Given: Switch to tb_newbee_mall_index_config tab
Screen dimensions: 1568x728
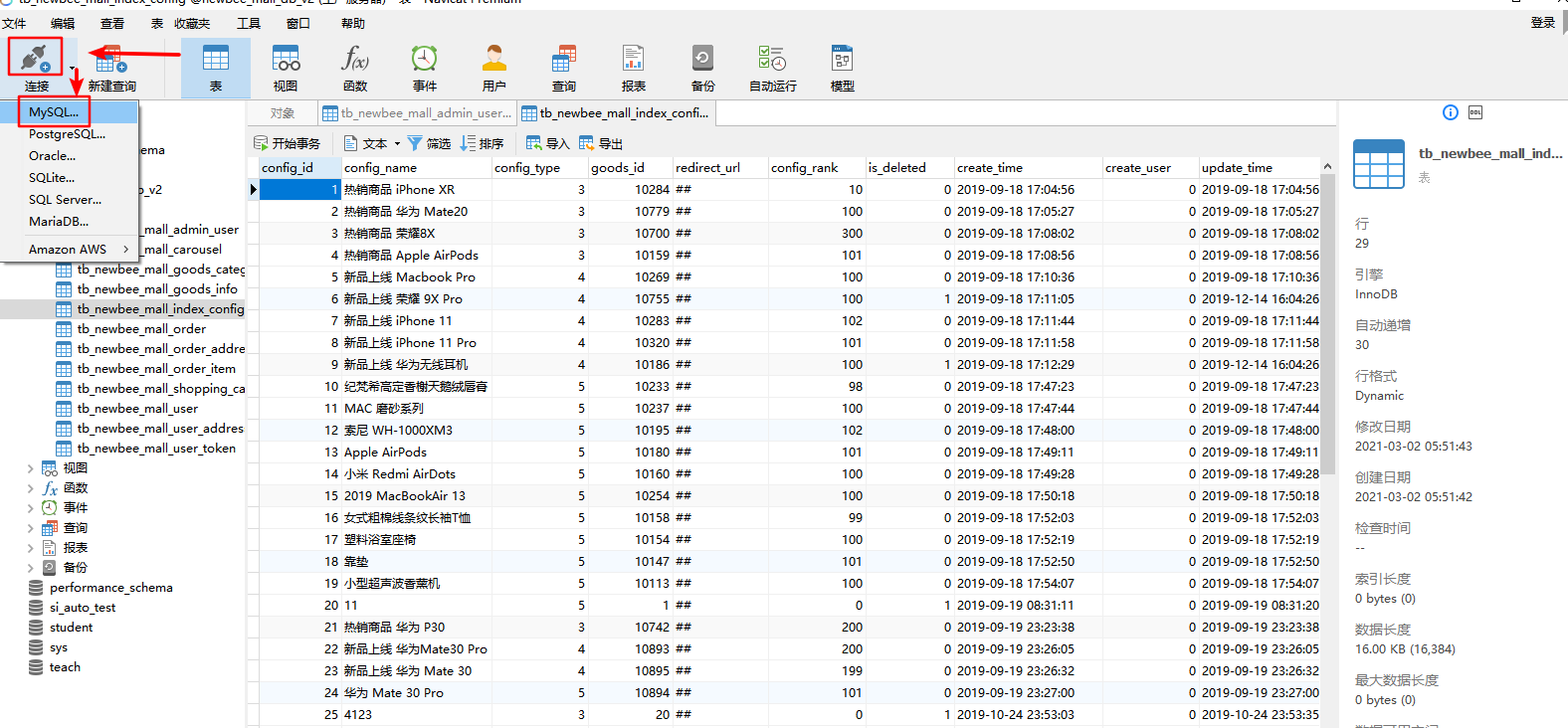Looking at the screenshot, I should click(x=617, y=113).
